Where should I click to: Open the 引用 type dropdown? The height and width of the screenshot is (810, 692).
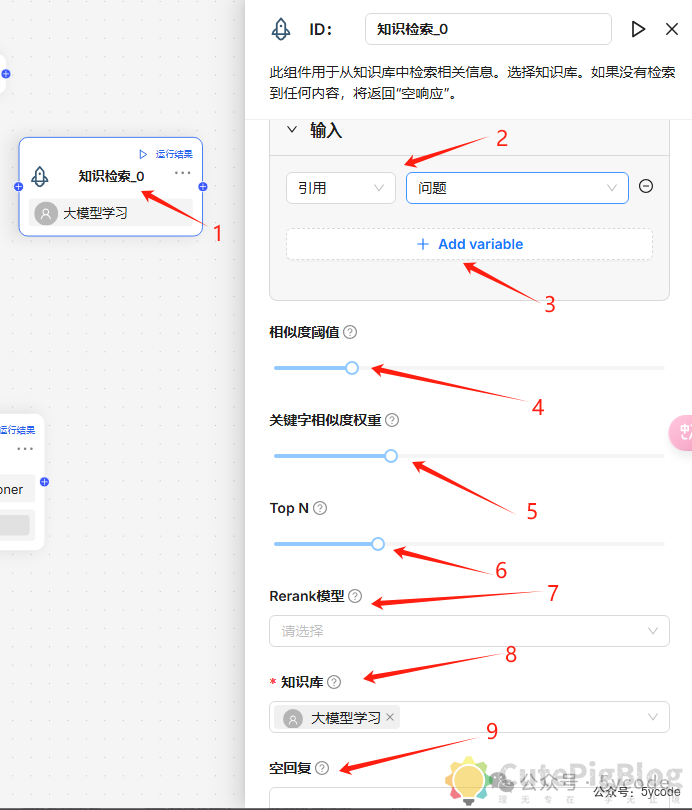tap(341, 188)
